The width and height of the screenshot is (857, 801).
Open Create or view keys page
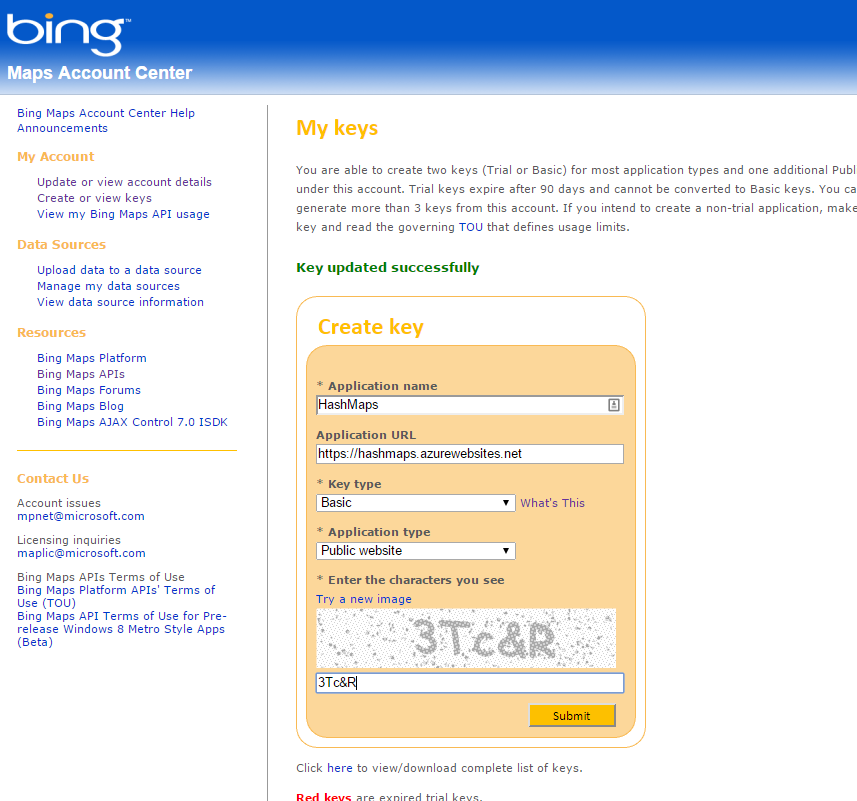(94, 198)
